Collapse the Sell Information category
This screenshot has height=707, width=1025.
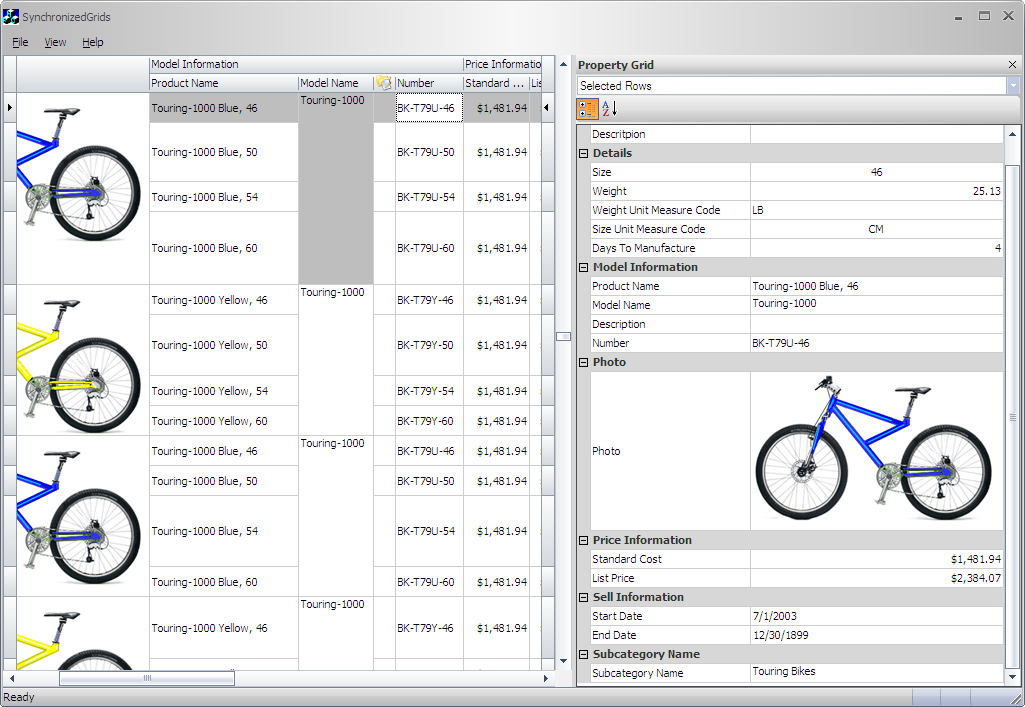[584, 597]
